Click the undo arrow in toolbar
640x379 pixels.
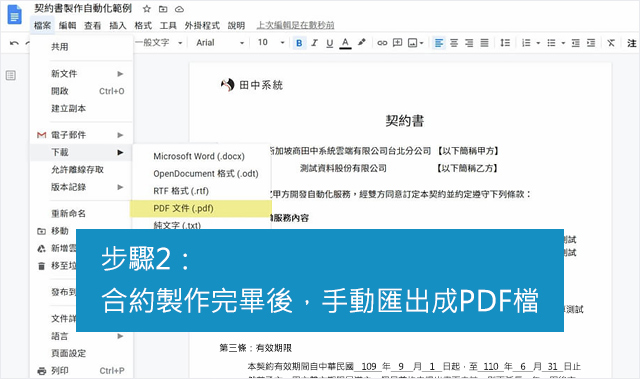(14, 43)
